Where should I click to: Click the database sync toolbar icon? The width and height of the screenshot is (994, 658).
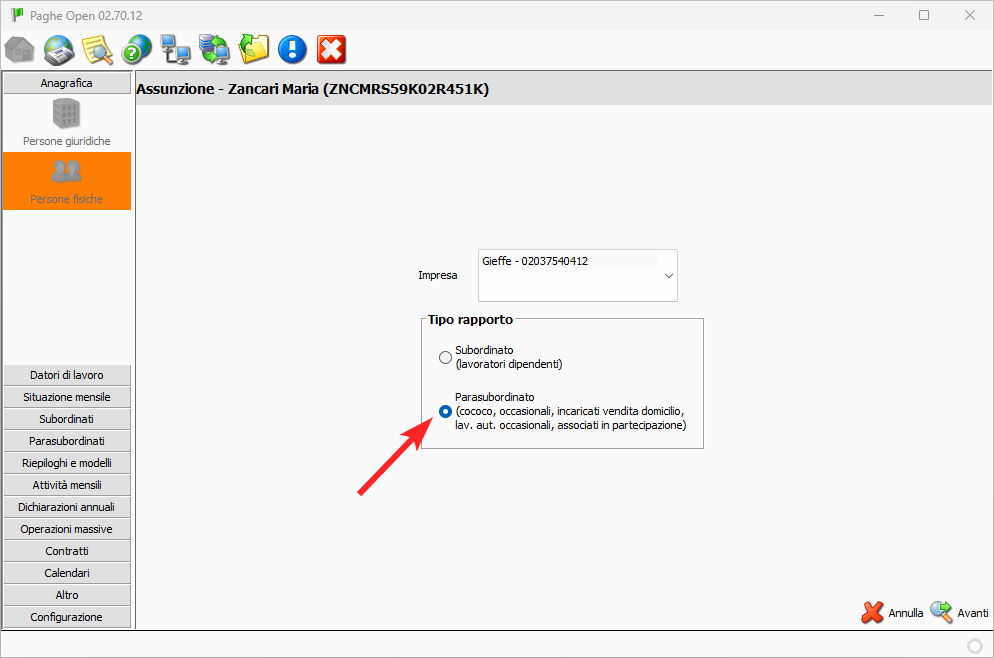pyautogui.click(x=214, y=49)
